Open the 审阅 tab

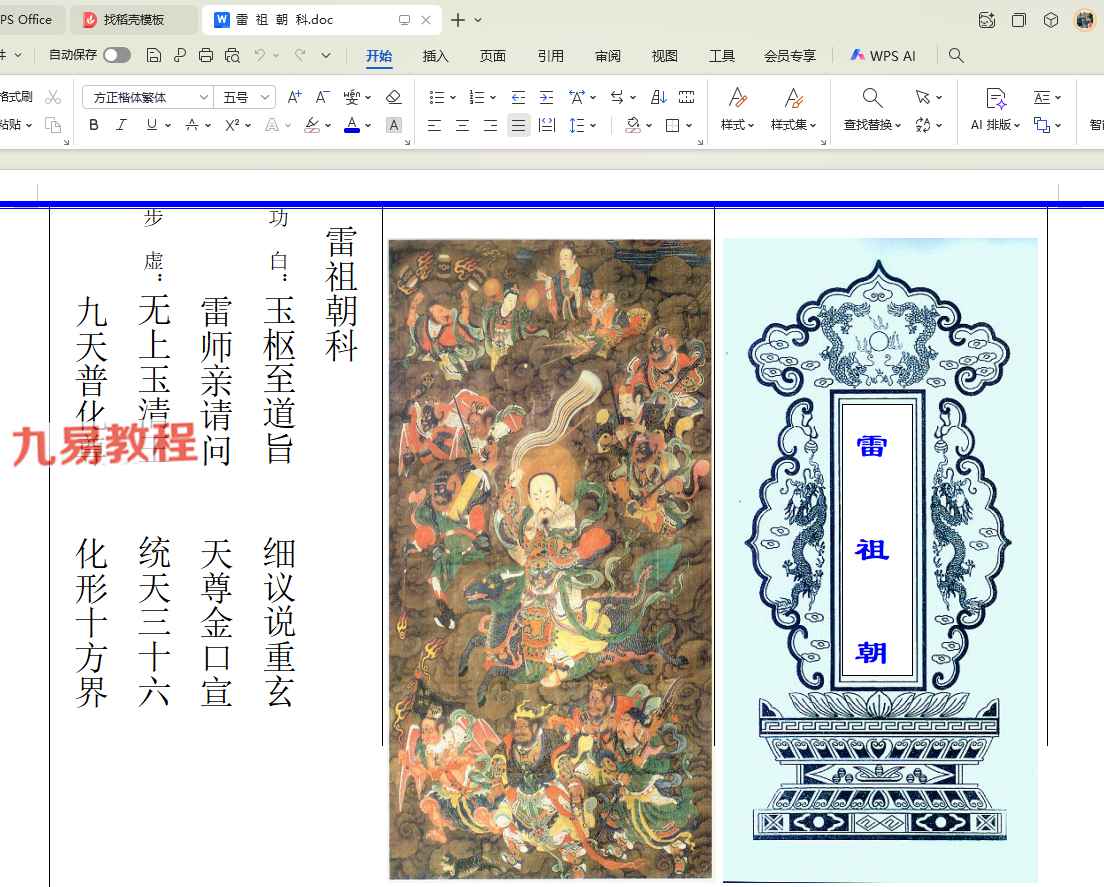click(607, 55)
